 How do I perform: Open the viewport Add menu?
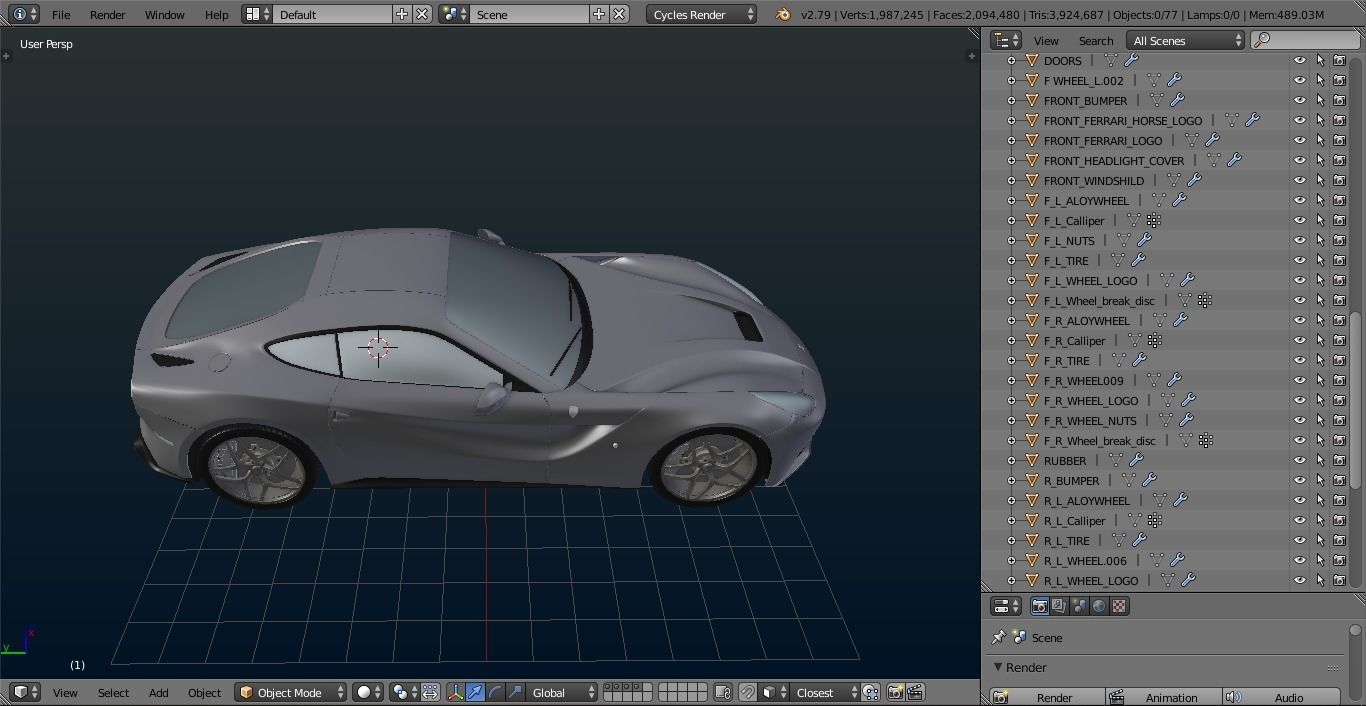point(158,692)
